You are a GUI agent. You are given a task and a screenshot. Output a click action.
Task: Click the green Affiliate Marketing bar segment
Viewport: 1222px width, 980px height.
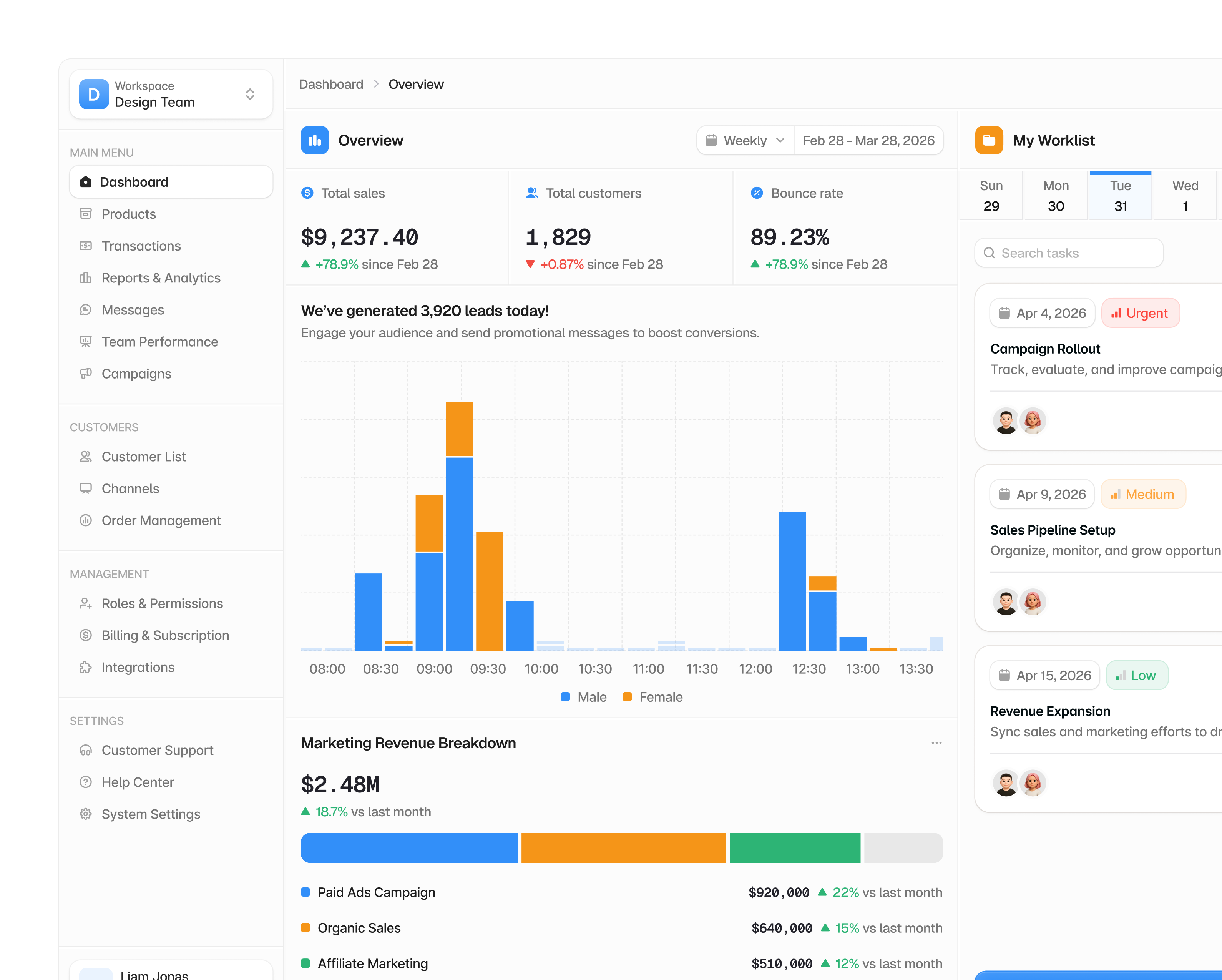[x=795, y=847]
